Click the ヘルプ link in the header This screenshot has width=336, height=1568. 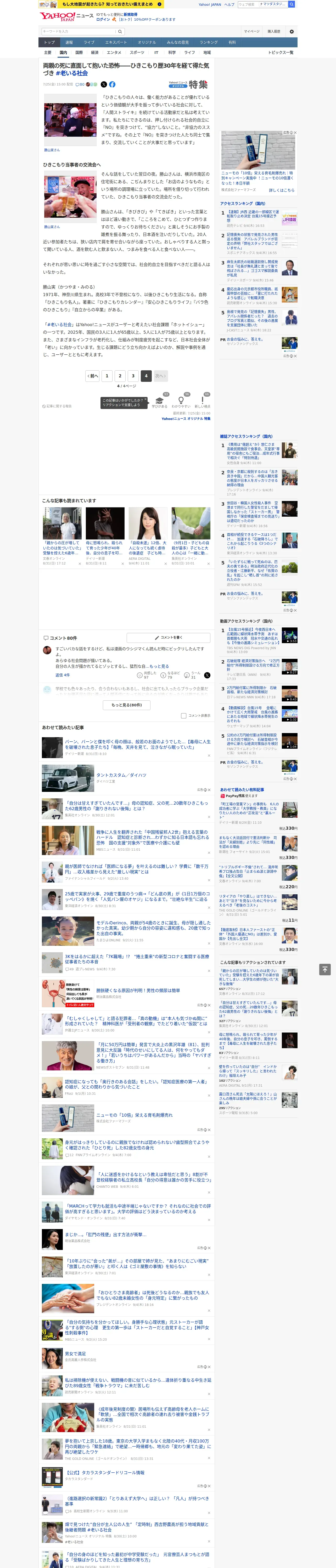(229, 4)
